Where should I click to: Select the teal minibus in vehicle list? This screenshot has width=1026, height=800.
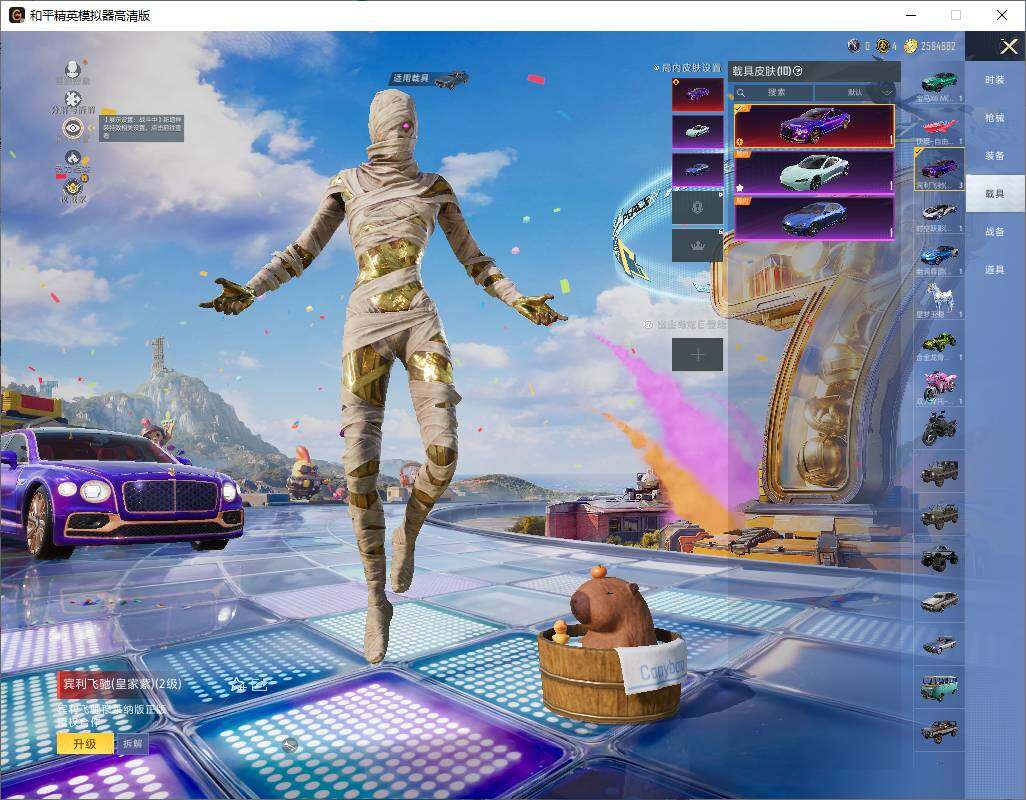(x=940, y=688)
